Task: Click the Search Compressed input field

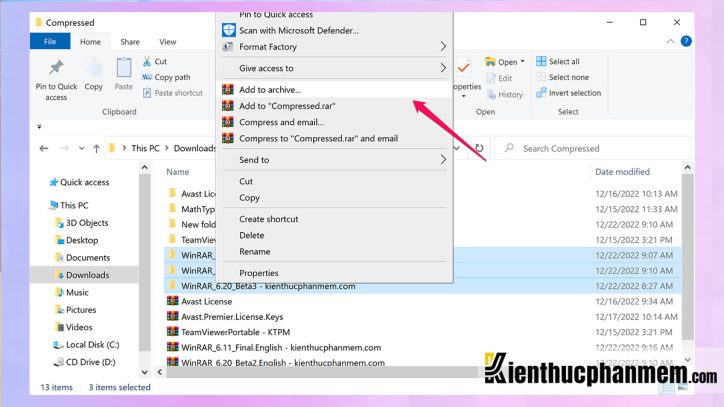Action: (592, 148)
